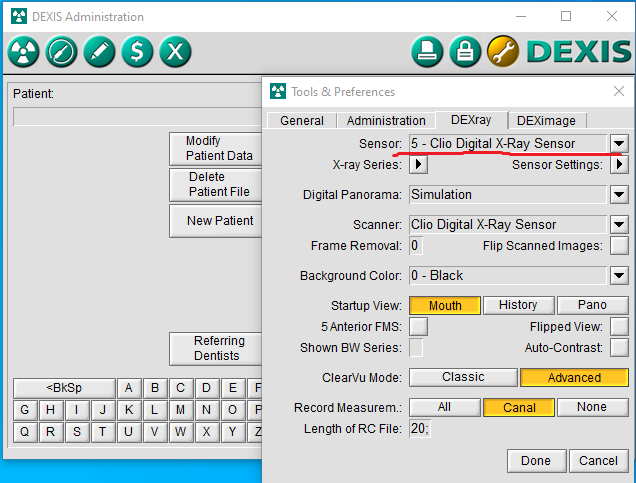Set Startup View to History
The height and width of the screenshot is (483, 636).
pyautogui.click(x=518, y=305)
